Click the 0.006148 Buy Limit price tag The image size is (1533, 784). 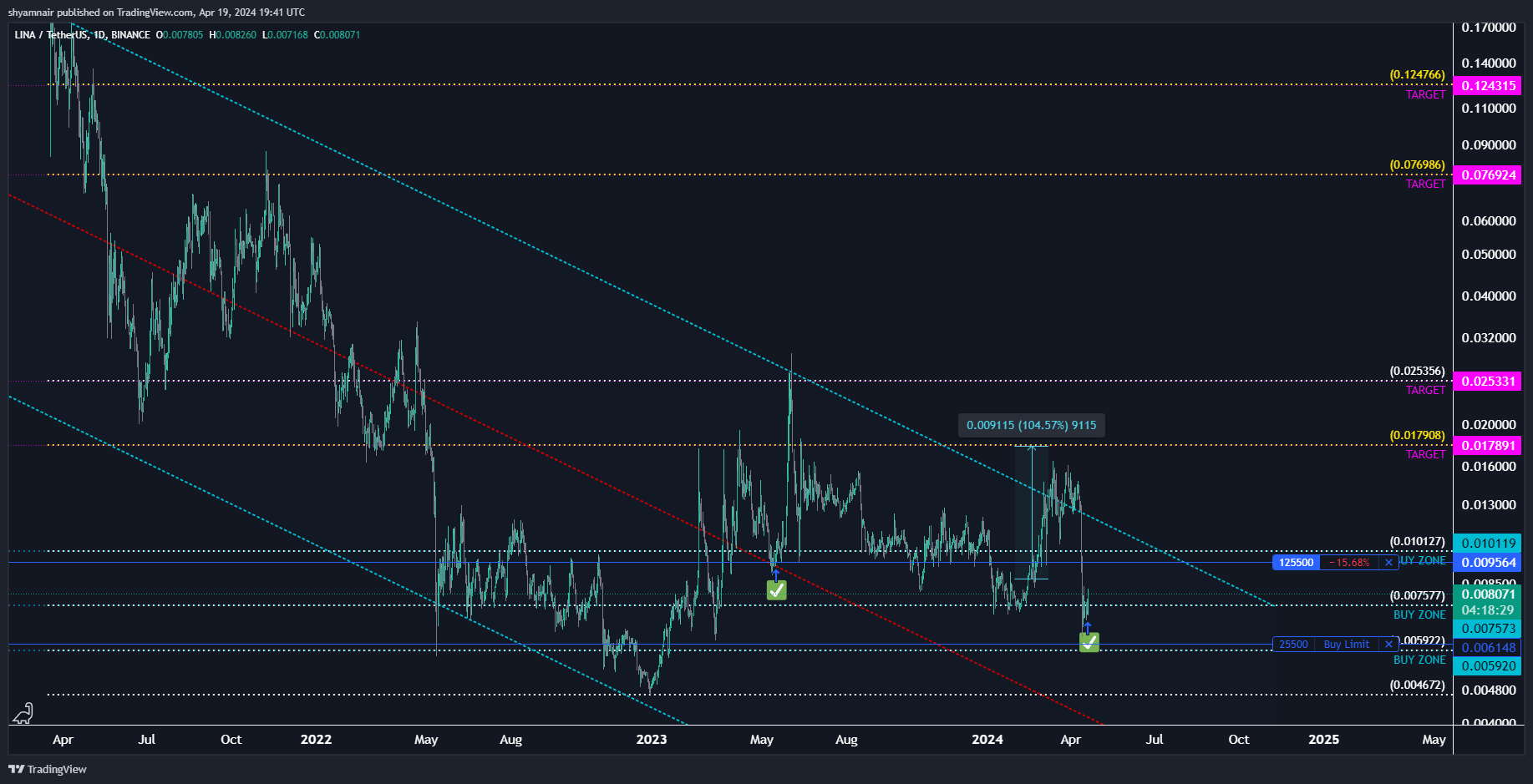coord(1488,647)
